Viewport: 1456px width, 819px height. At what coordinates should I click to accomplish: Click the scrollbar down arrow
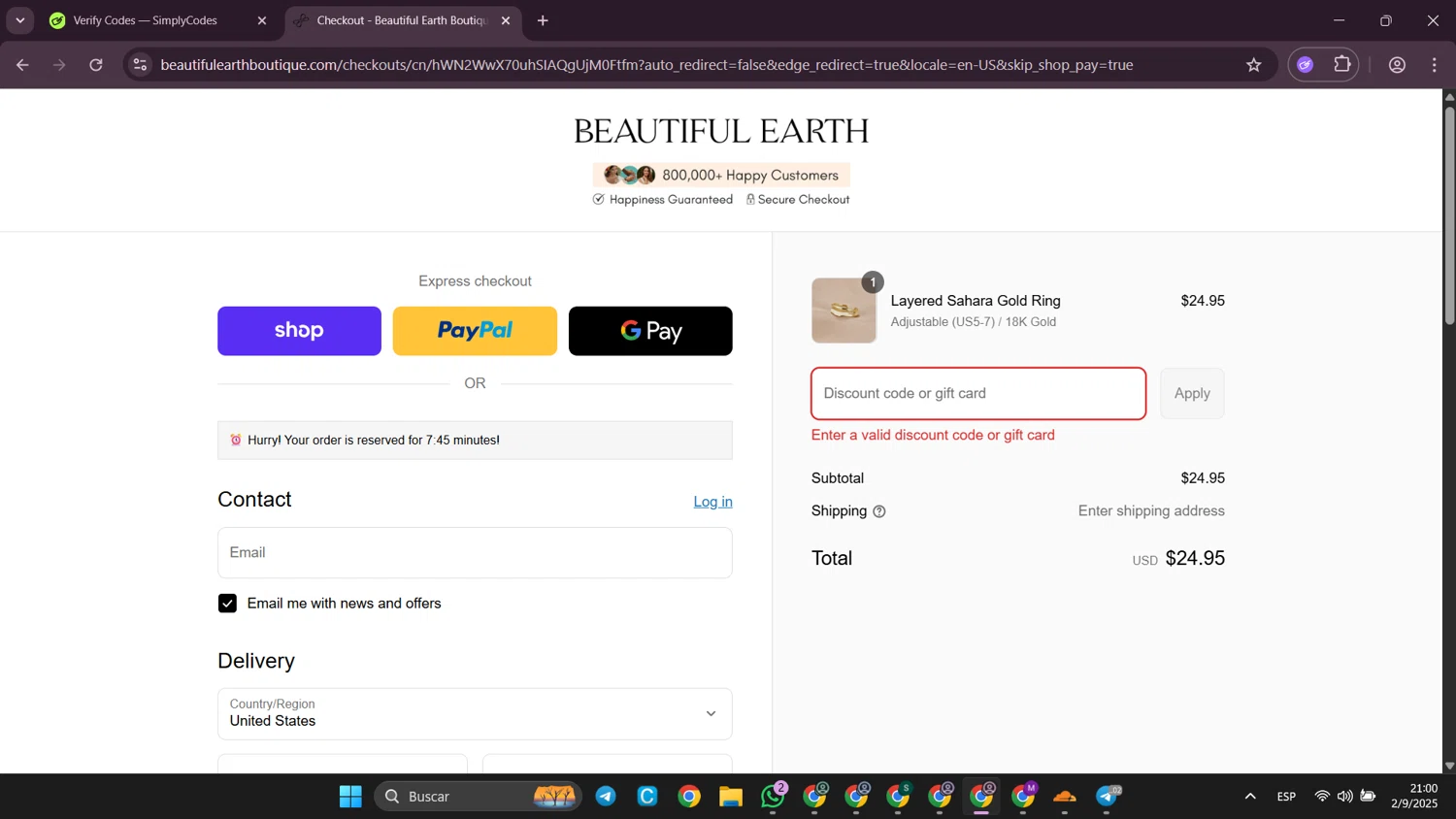[1449, 766]
